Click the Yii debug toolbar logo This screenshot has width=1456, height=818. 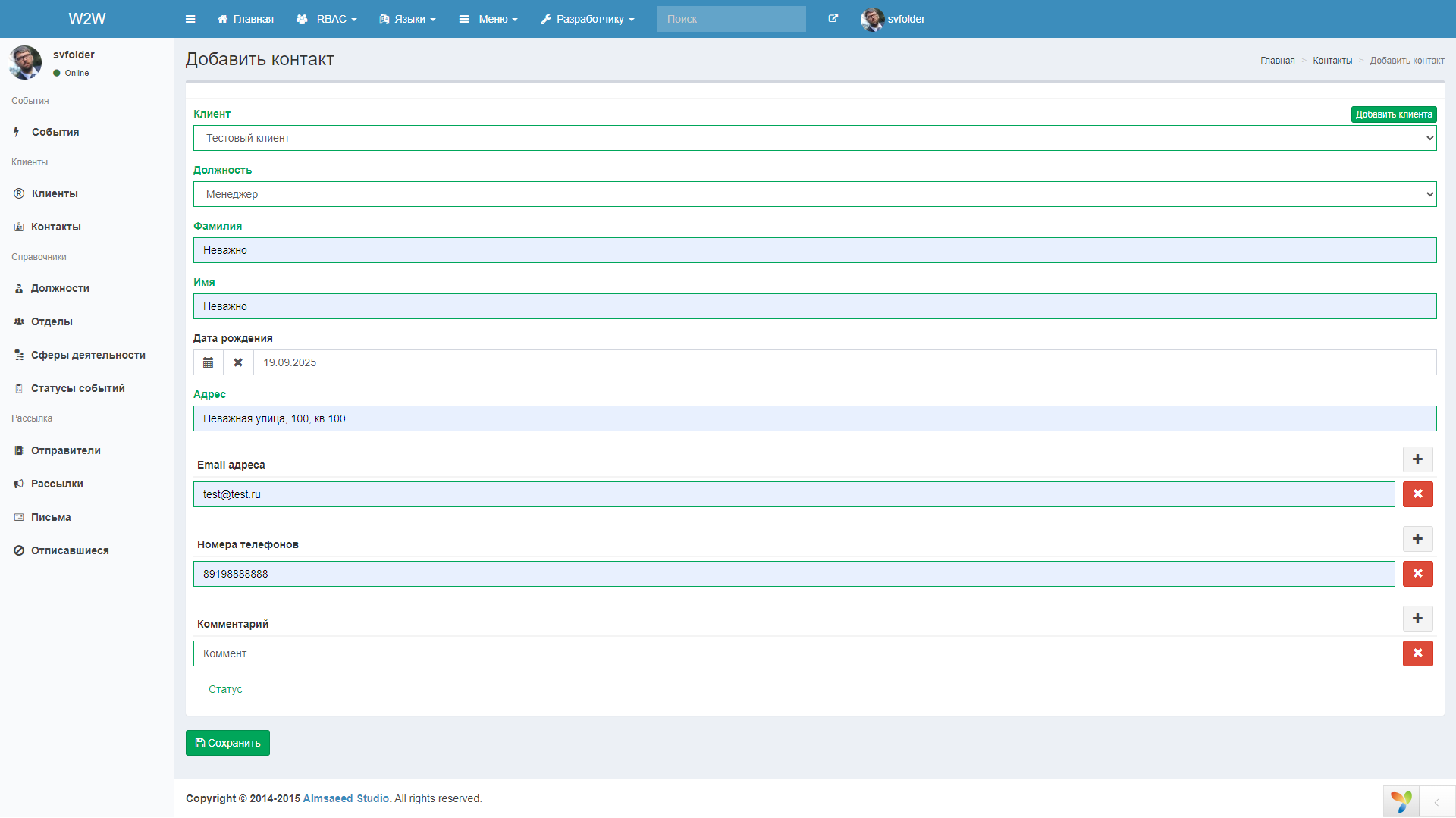click(x=1401, y=801)
